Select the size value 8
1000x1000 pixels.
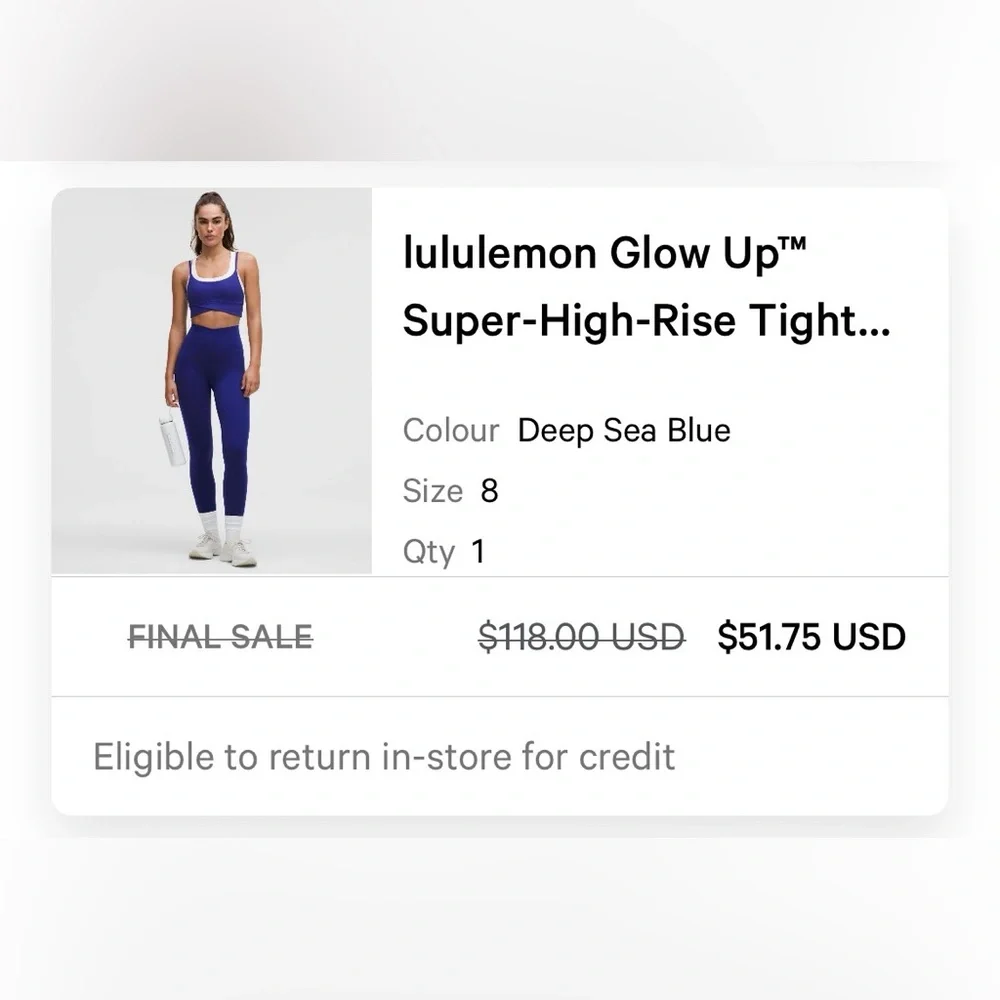coord(489,491)
